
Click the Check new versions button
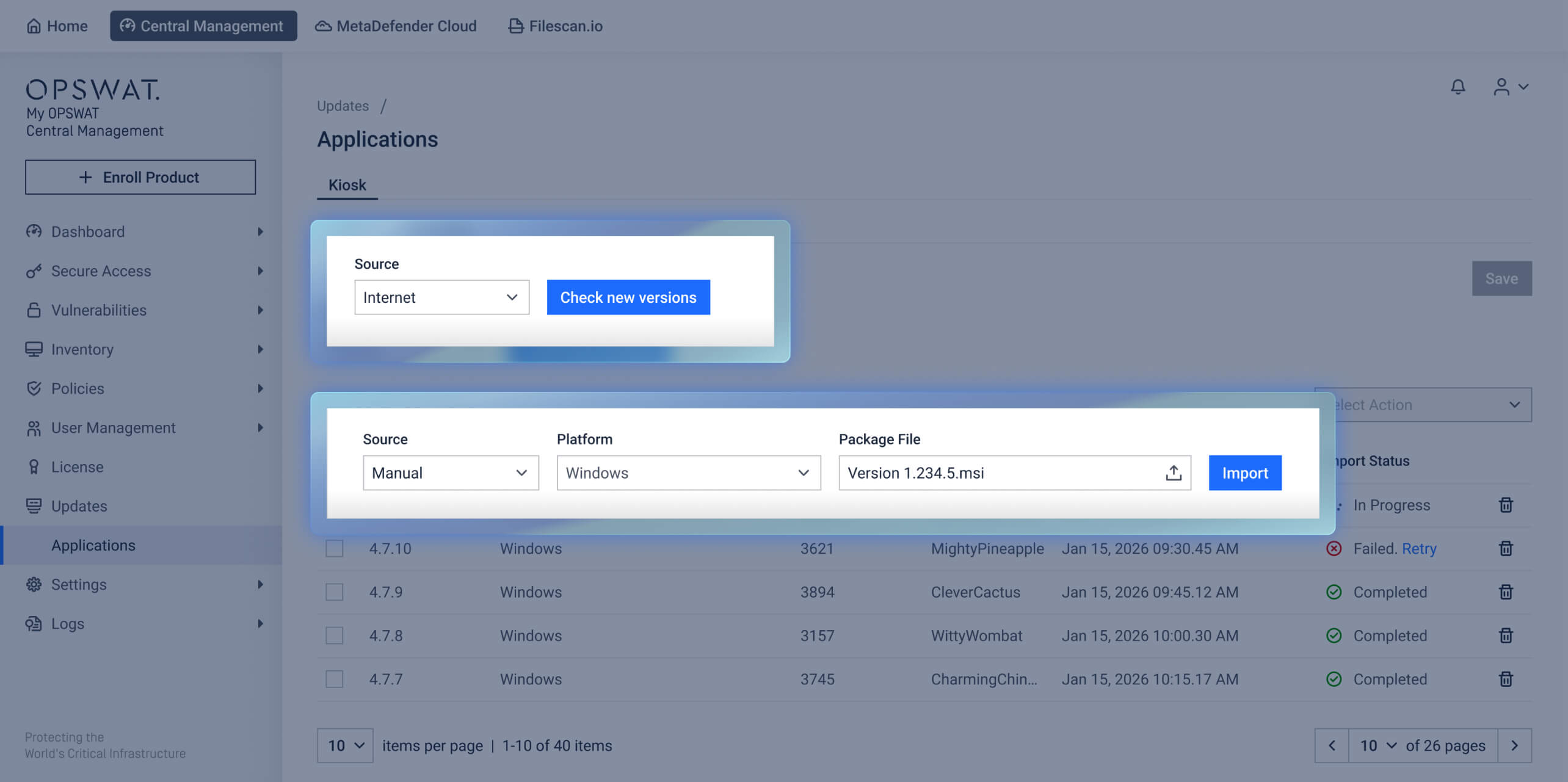[x=628, y=297]
